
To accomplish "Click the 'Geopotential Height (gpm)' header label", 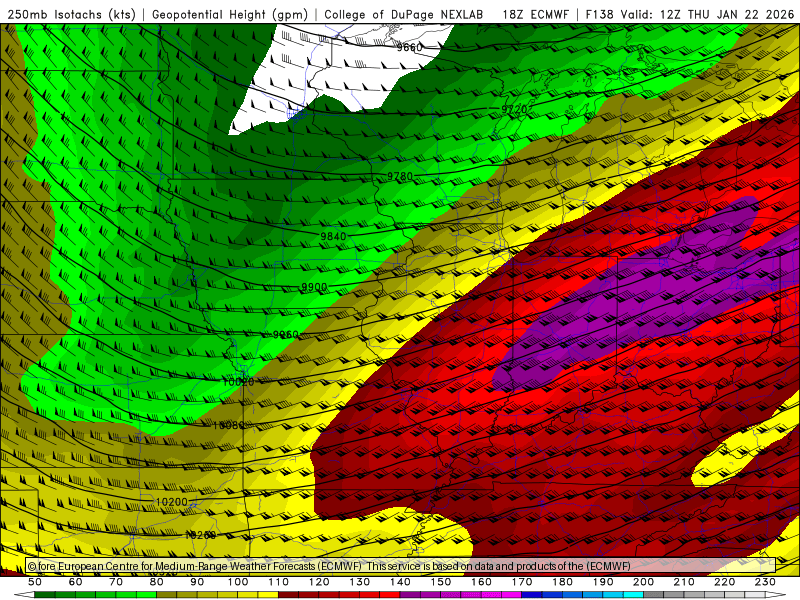I will tap(230, 14).
